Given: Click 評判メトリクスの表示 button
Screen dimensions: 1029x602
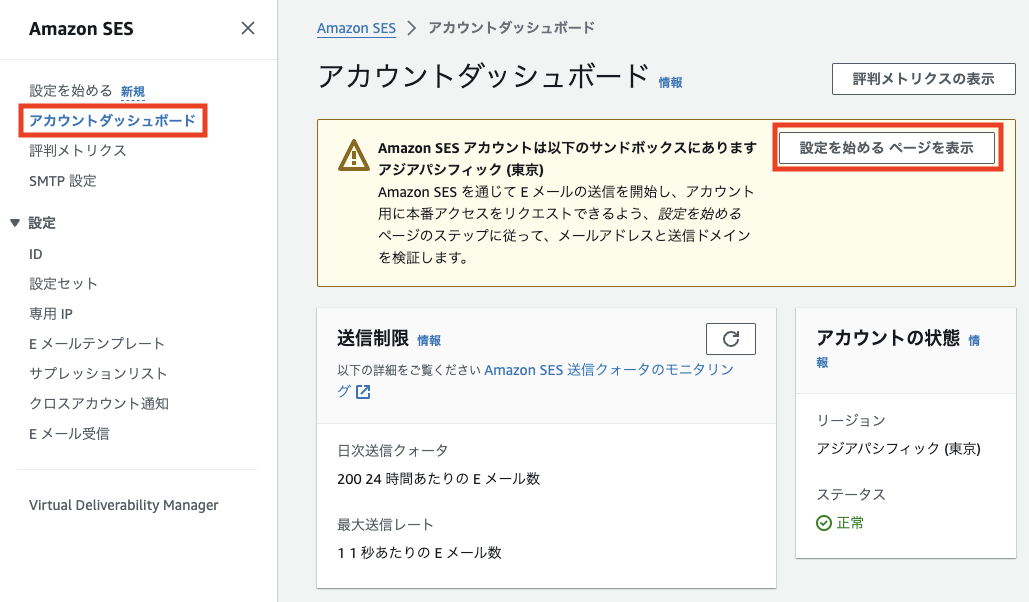Looking at the screenshot, I should [x=923, y=79].
